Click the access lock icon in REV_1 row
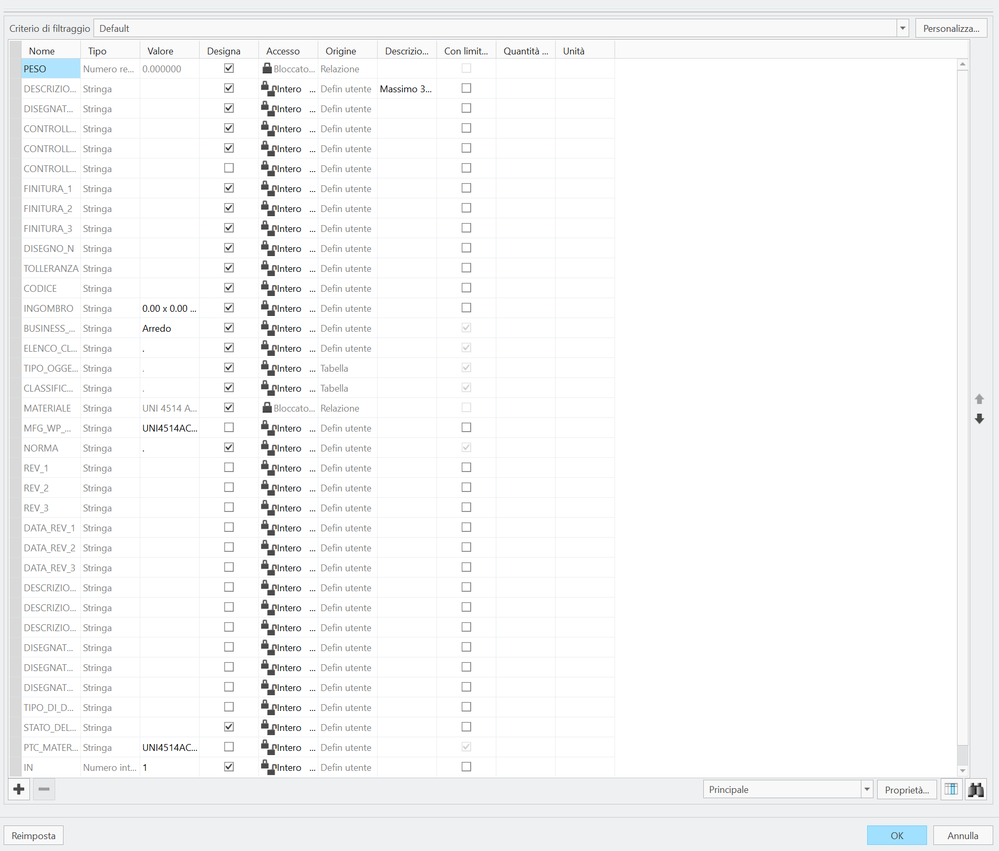This screenshot has height=851, width=999. 268,468
